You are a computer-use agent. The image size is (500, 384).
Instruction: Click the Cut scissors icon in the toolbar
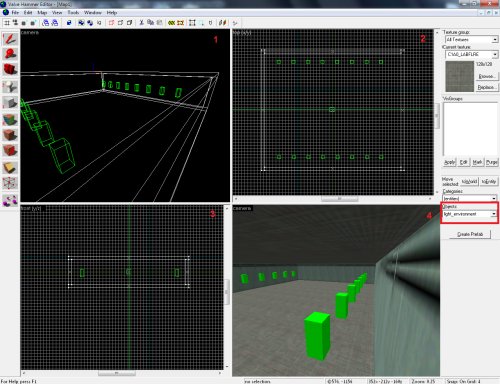tap(141, 23)
